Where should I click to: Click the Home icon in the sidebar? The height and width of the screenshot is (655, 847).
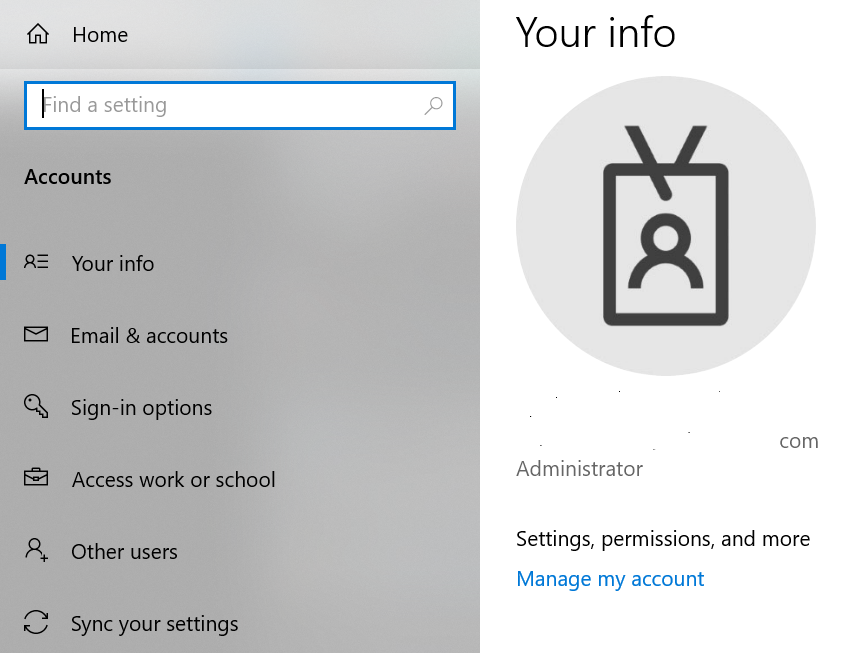(40, 33)
